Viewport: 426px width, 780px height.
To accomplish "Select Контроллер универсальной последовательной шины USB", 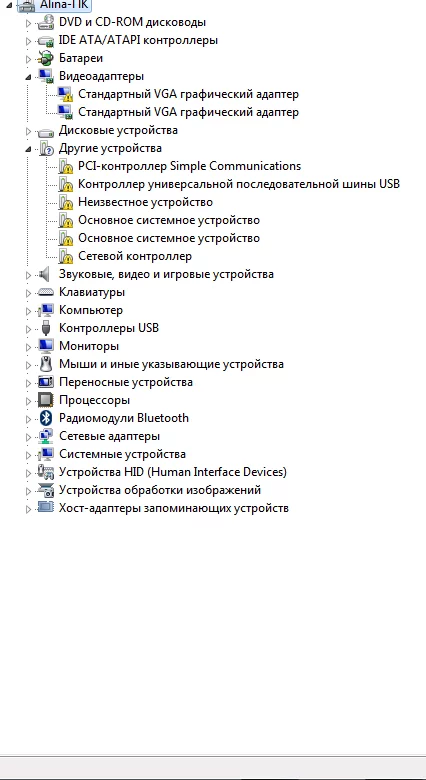I will [x=239, y=184].
